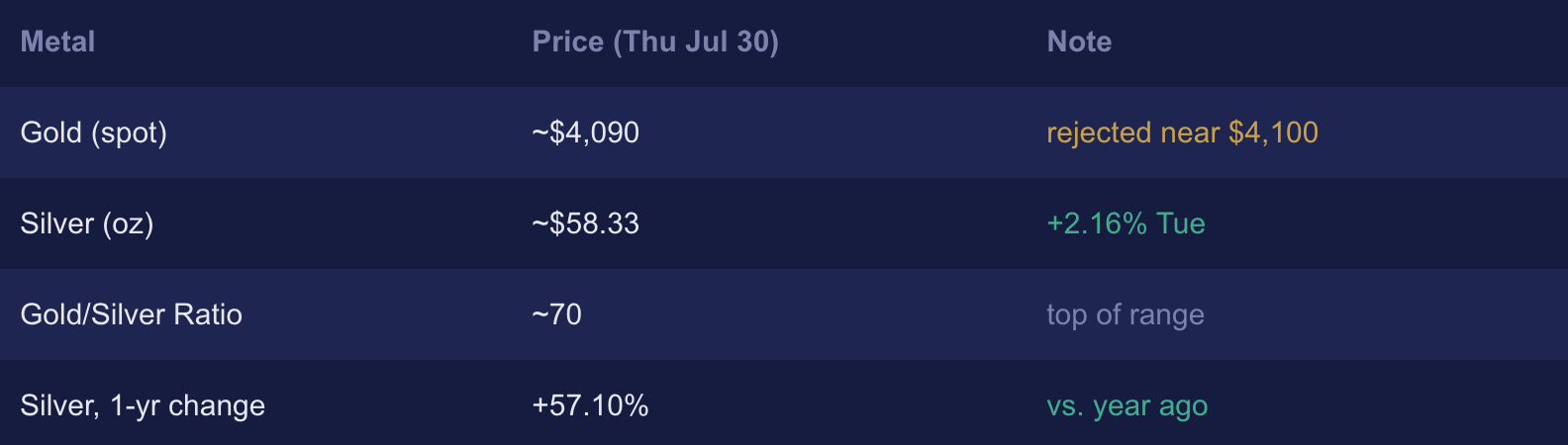Click the ~$4,090 gold price cell
This screenshot has height=445, width=1568.
click(x=585, y=133)
